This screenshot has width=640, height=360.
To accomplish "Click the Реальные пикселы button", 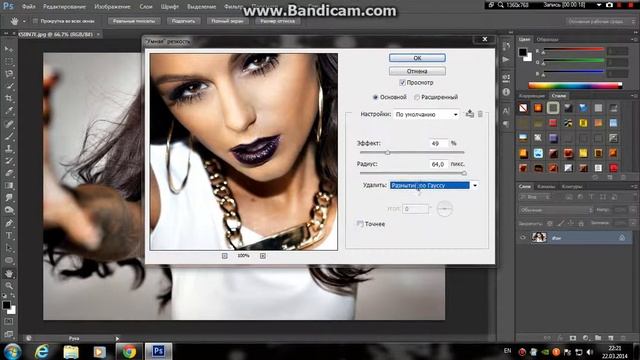I will (134, 21).
